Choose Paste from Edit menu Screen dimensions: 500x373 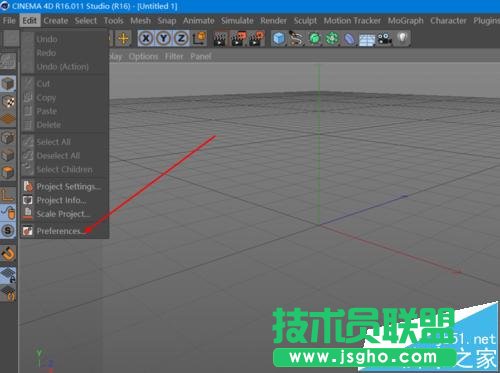[65, 111]
